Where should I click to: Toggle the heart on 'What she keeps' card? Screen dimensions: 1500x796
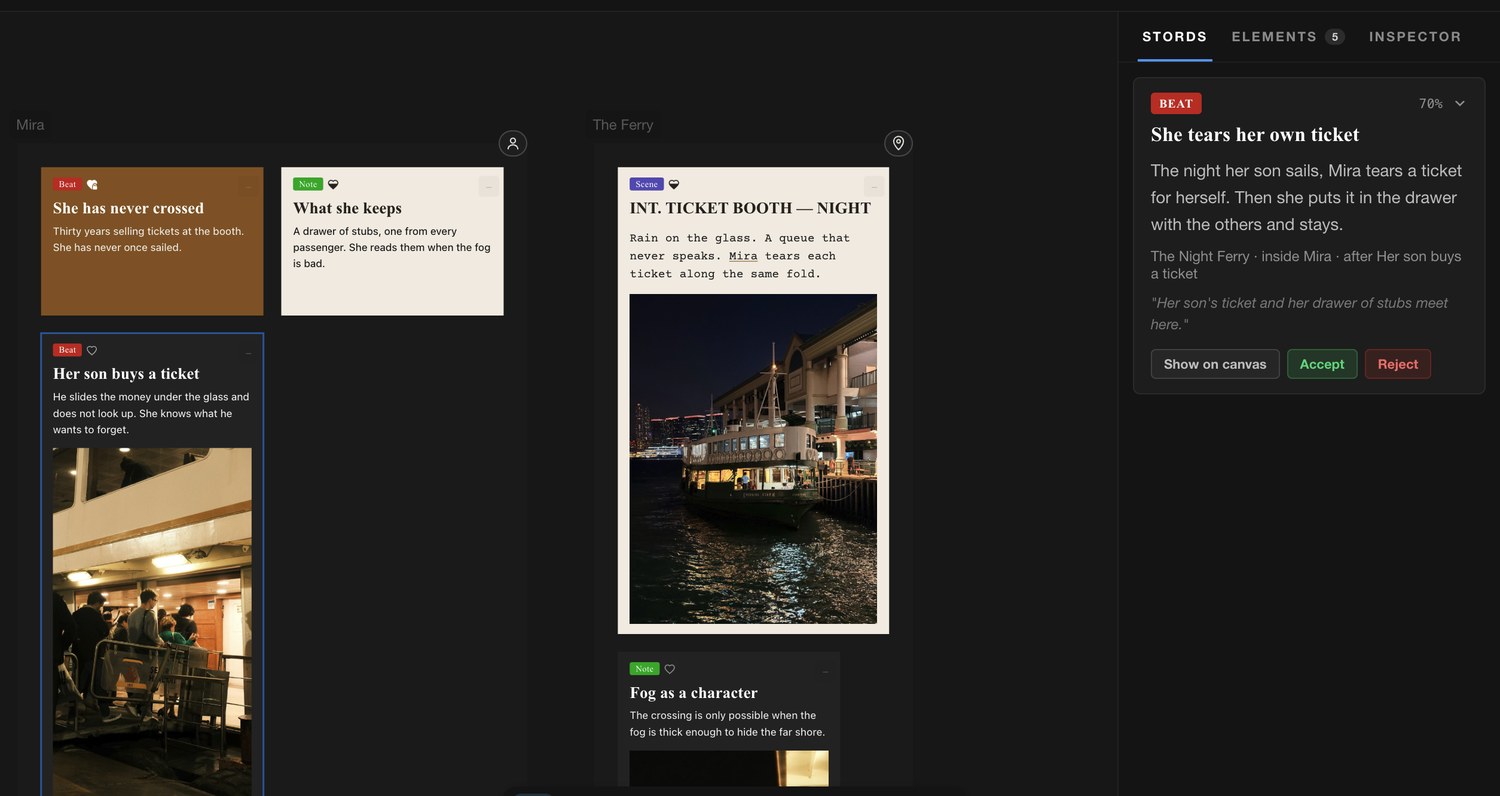[x=333, y=184]
